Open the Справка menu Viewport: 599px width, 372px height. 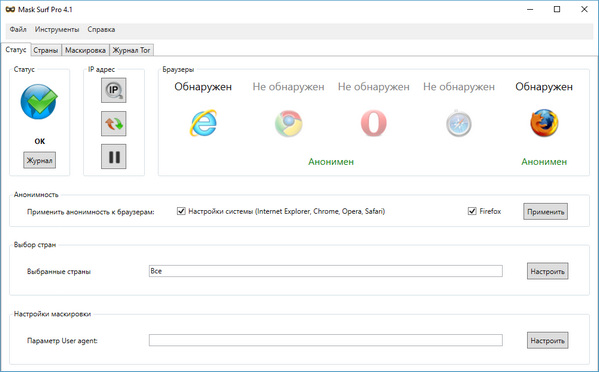click(101, 29)
